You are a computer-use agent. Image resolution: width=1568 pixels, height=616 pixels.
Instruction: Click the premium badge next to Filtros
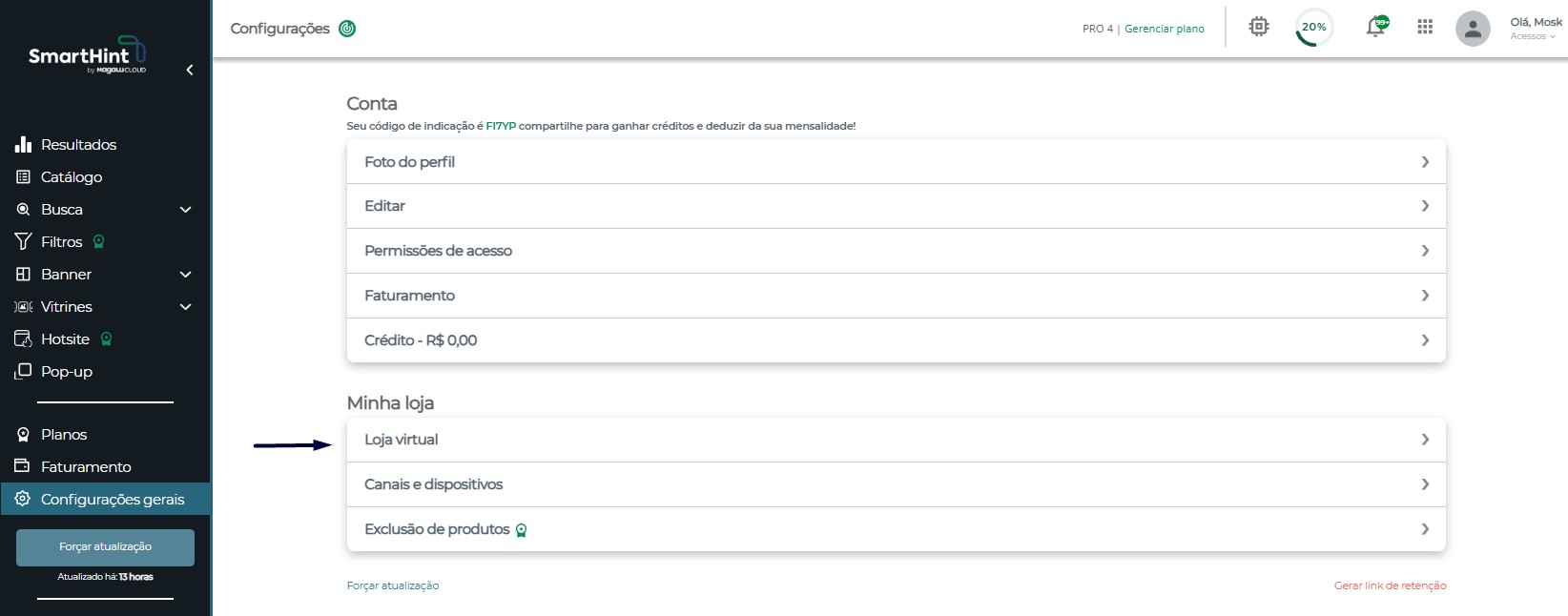pyautogui.click(x=98, y=242)
